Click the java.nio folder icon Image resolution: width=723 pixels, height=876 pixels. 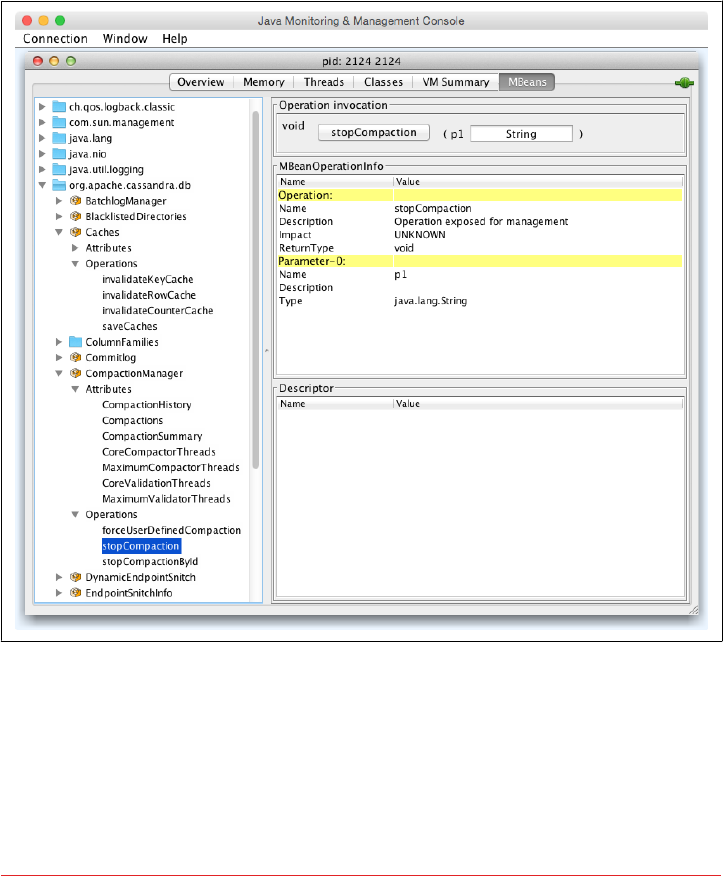pos(59,154)
